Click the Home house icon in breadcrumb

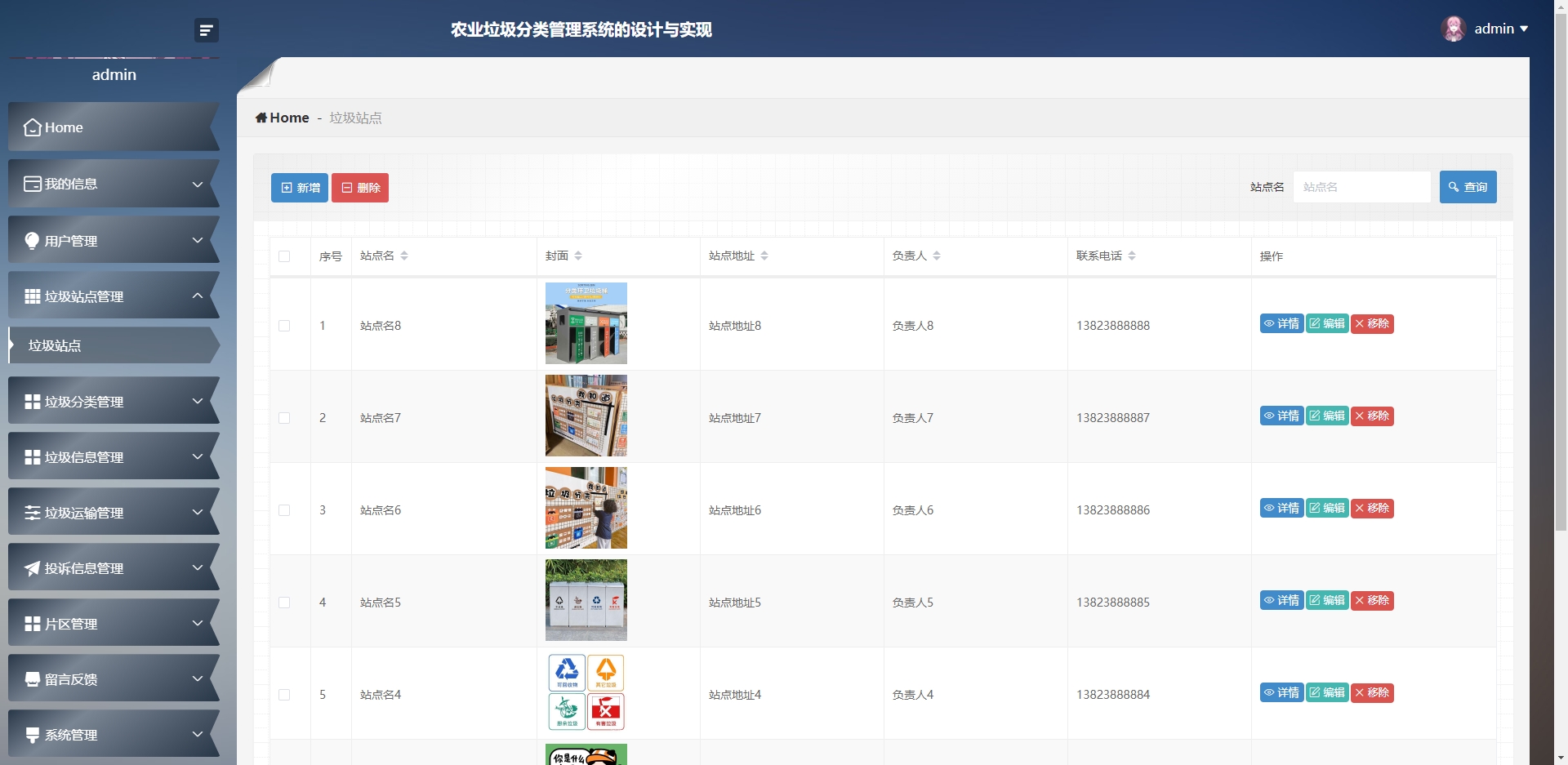point(261,118)
